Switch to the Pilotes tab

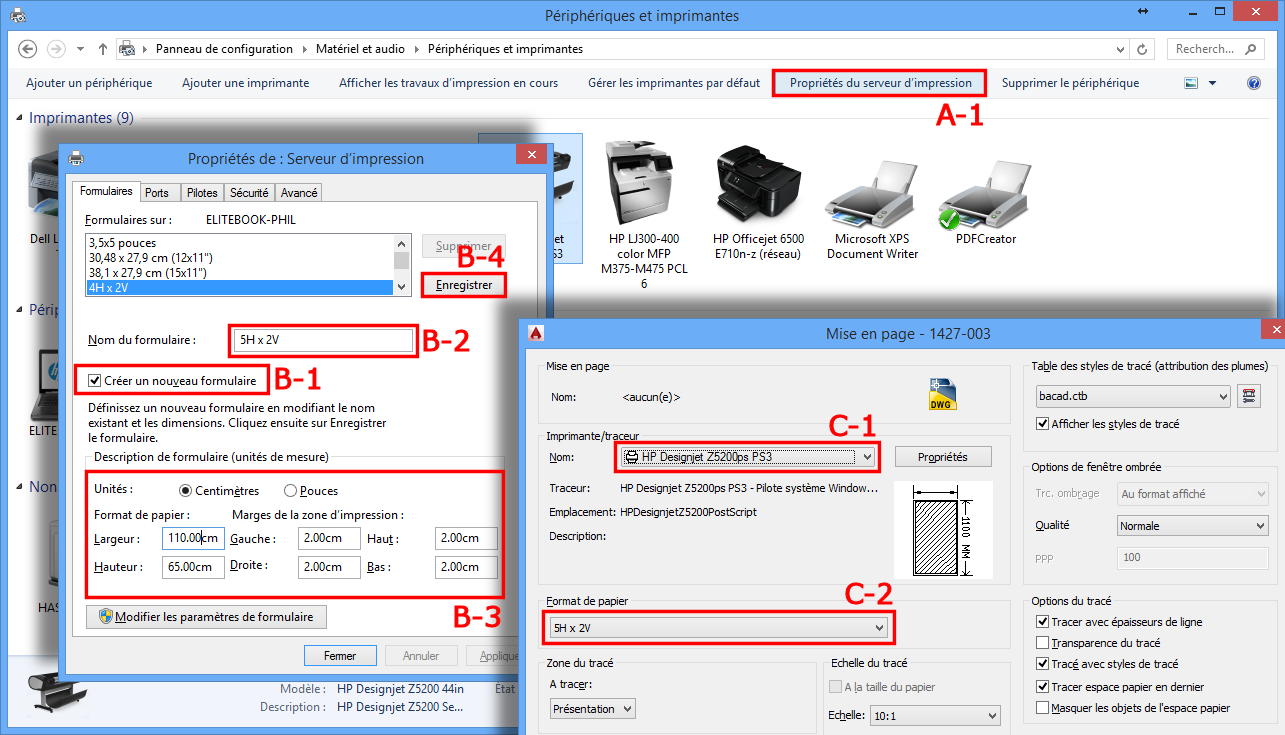pyautogui.click(x=202, y=193)
